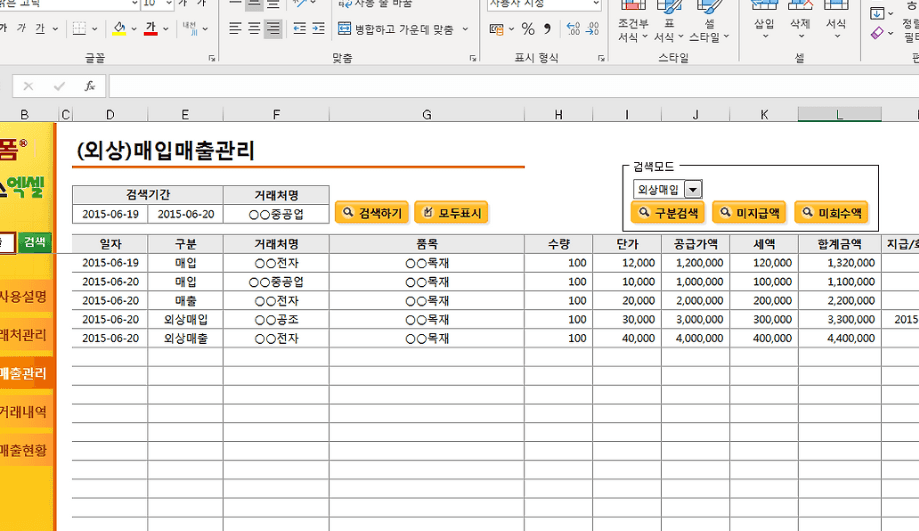Open Cell Styles gallery
This screenshot has height=531, width=919.
click(x=709, y=23)
